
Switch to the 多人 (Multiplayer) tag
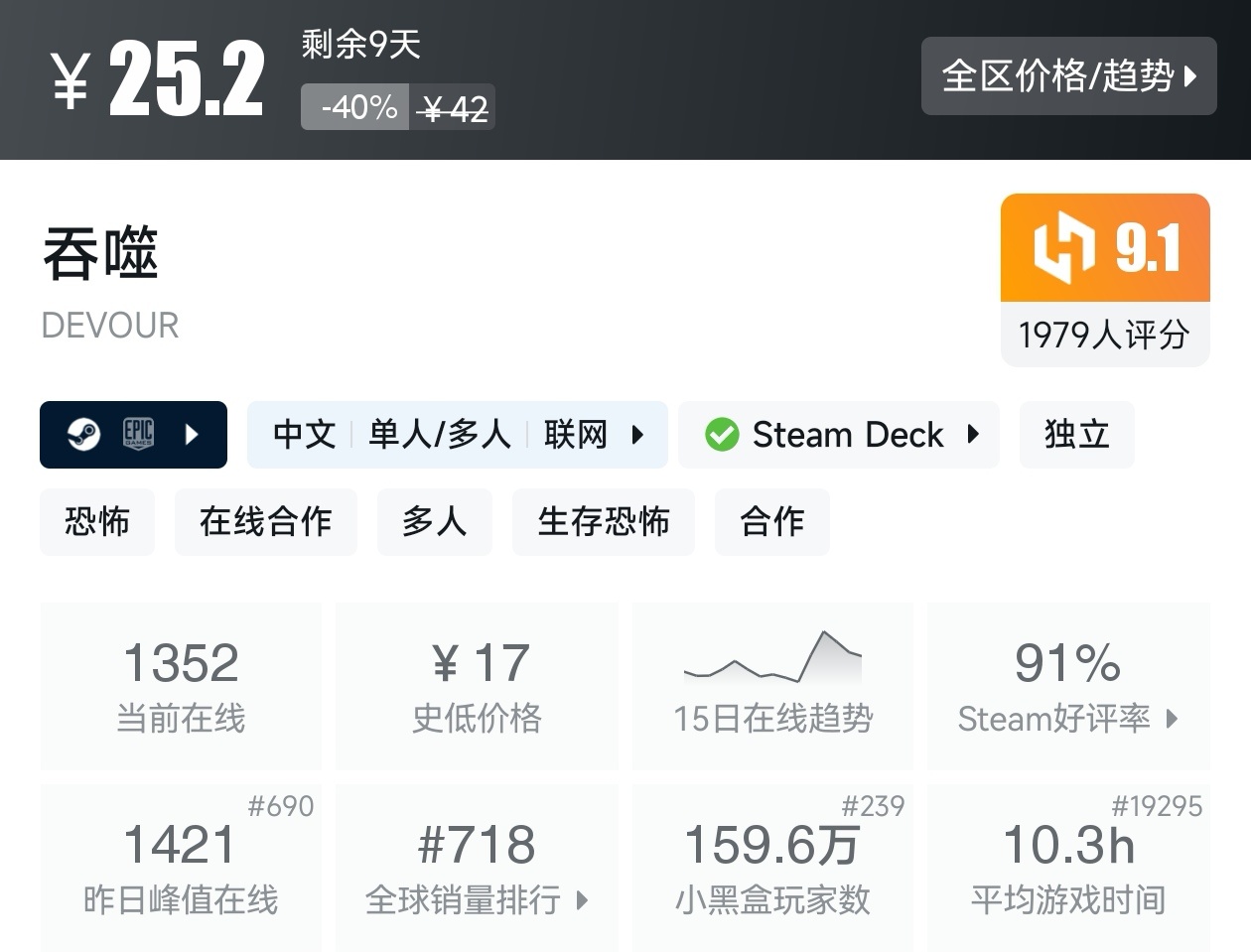pyautogui.click(x=434, y=521)
